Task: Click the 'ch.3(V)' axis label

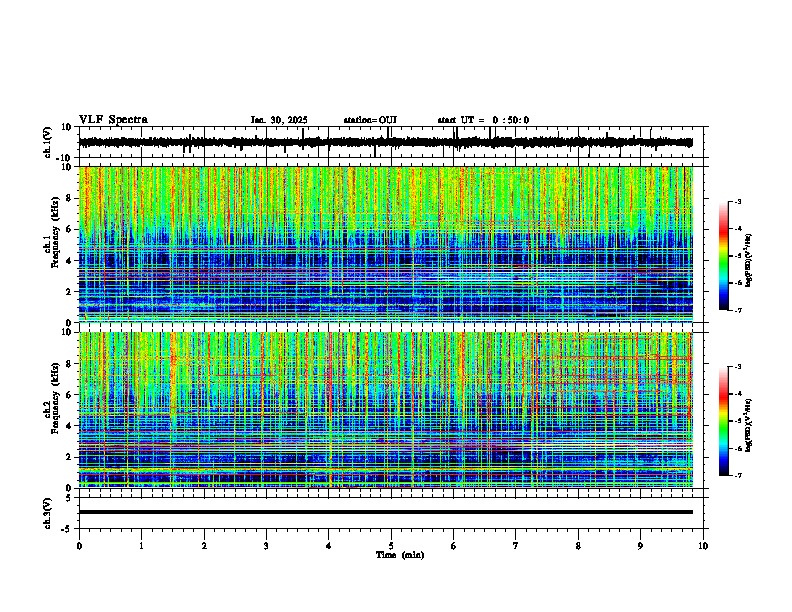Action: click(x=48, y=514)
